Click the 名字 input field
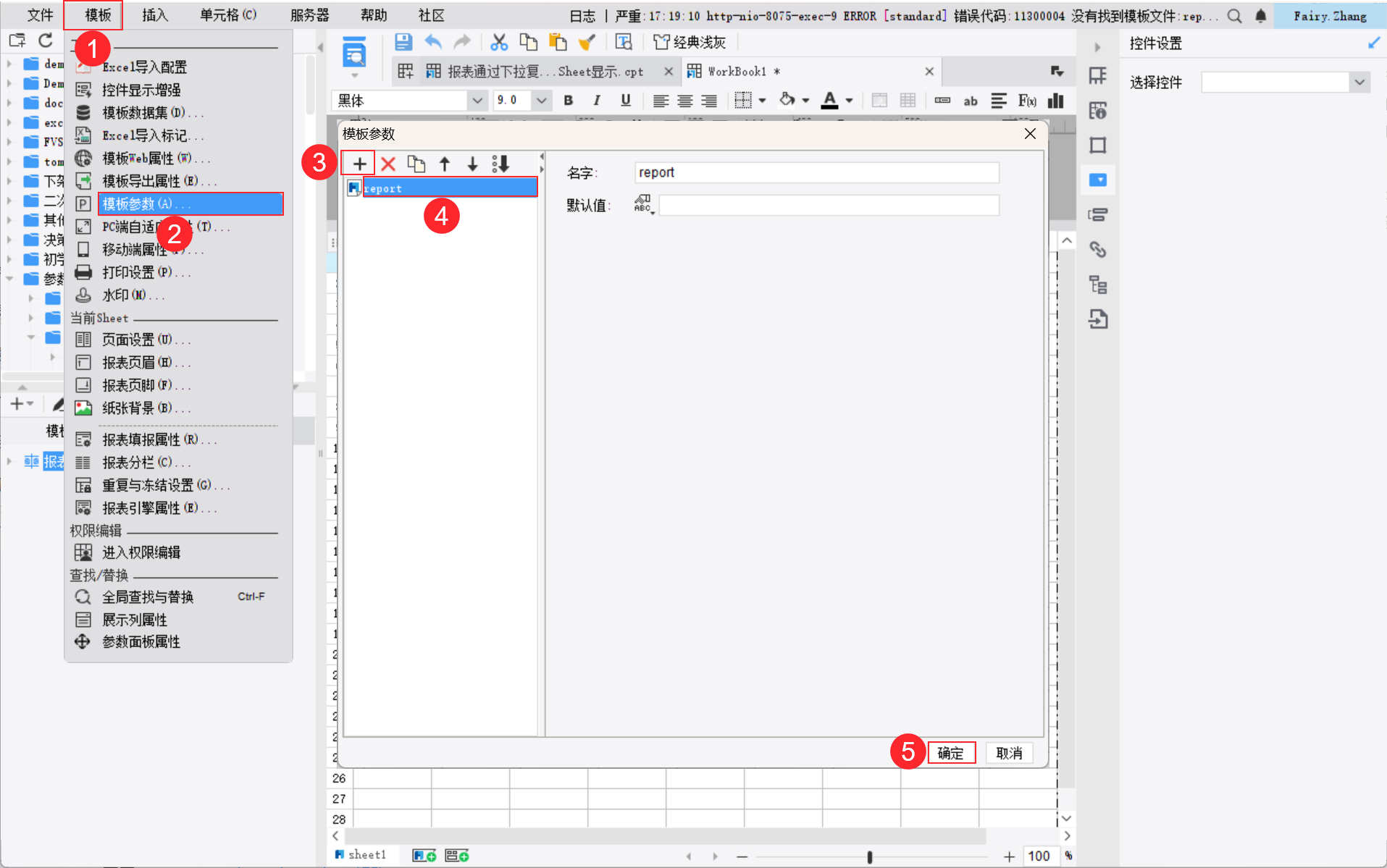 click(x=816, y=172)
